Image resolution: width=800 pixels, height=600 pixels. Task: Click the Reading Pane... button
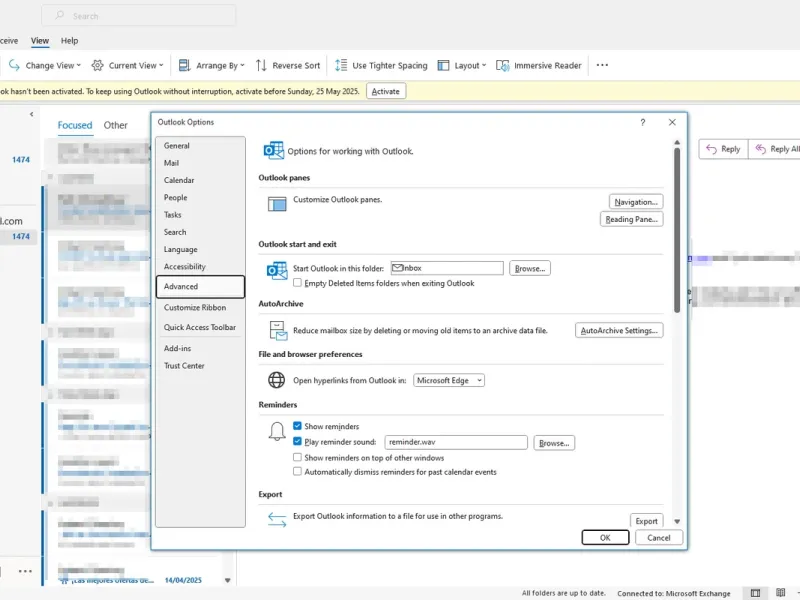tap(632, 219)
